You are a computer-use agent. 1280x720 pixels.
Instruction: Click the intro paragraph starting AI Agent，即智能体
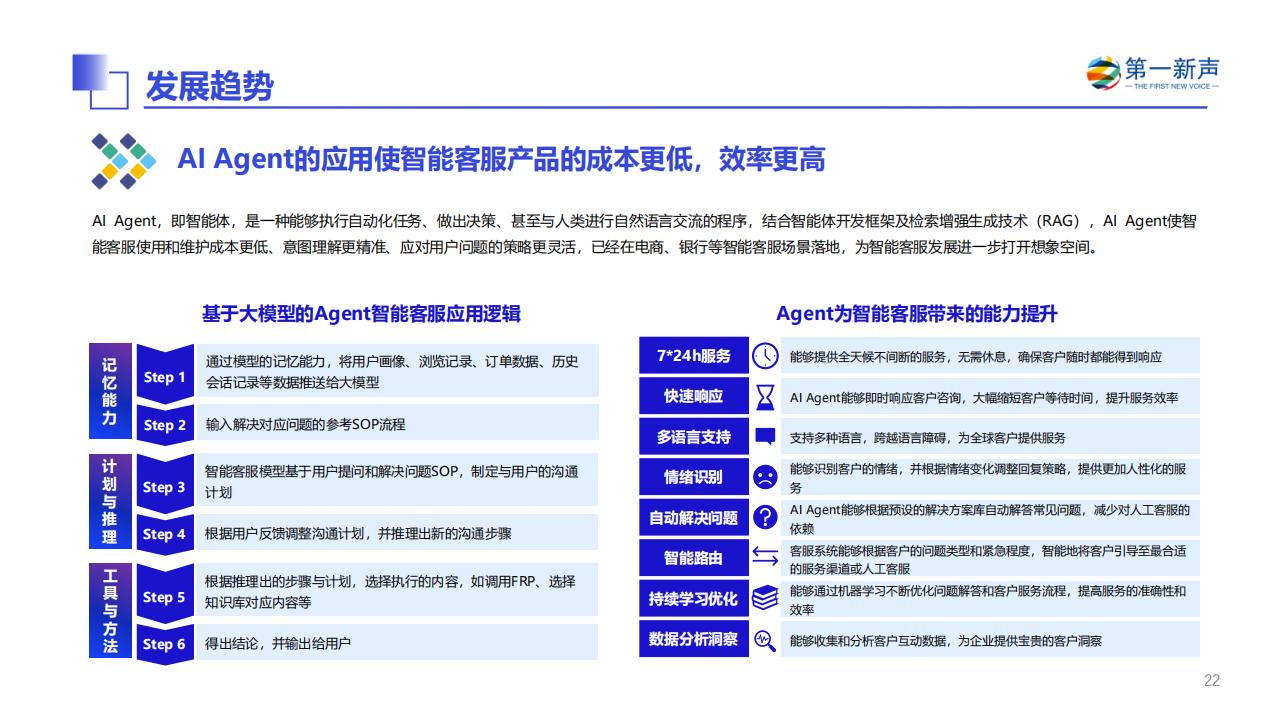pyautogui.click(x=643, y=235)
